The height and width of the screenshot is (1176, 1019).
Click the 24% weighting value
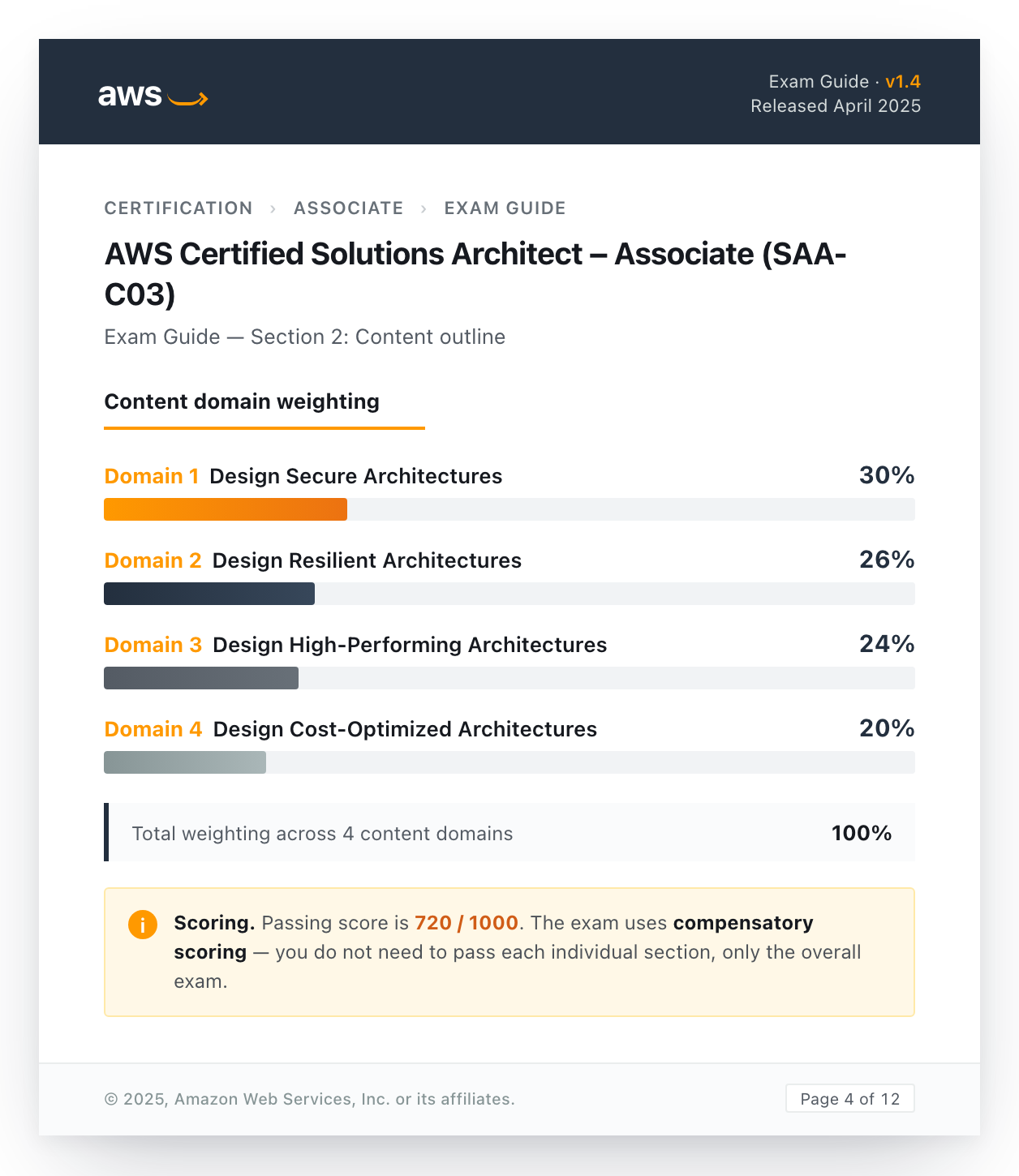point(887,644)
